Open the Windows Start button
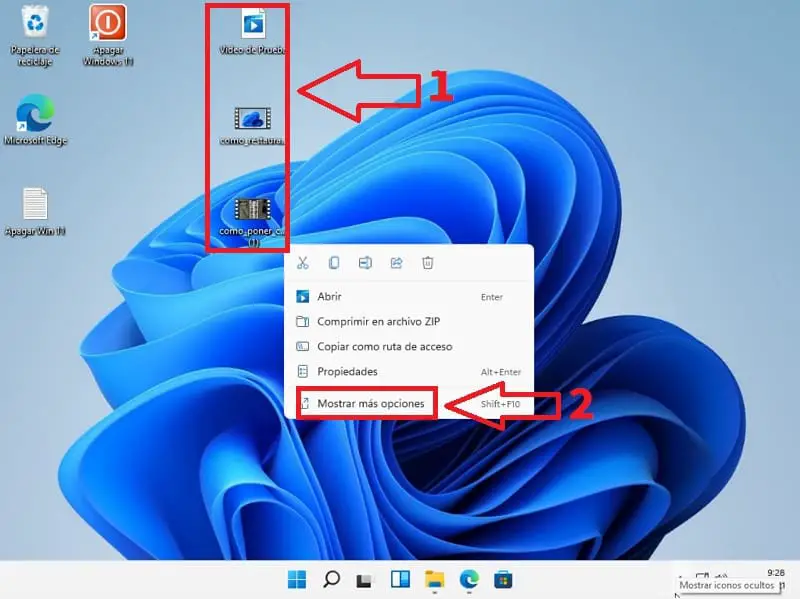 pyautogui.click(x=297, y=579)
